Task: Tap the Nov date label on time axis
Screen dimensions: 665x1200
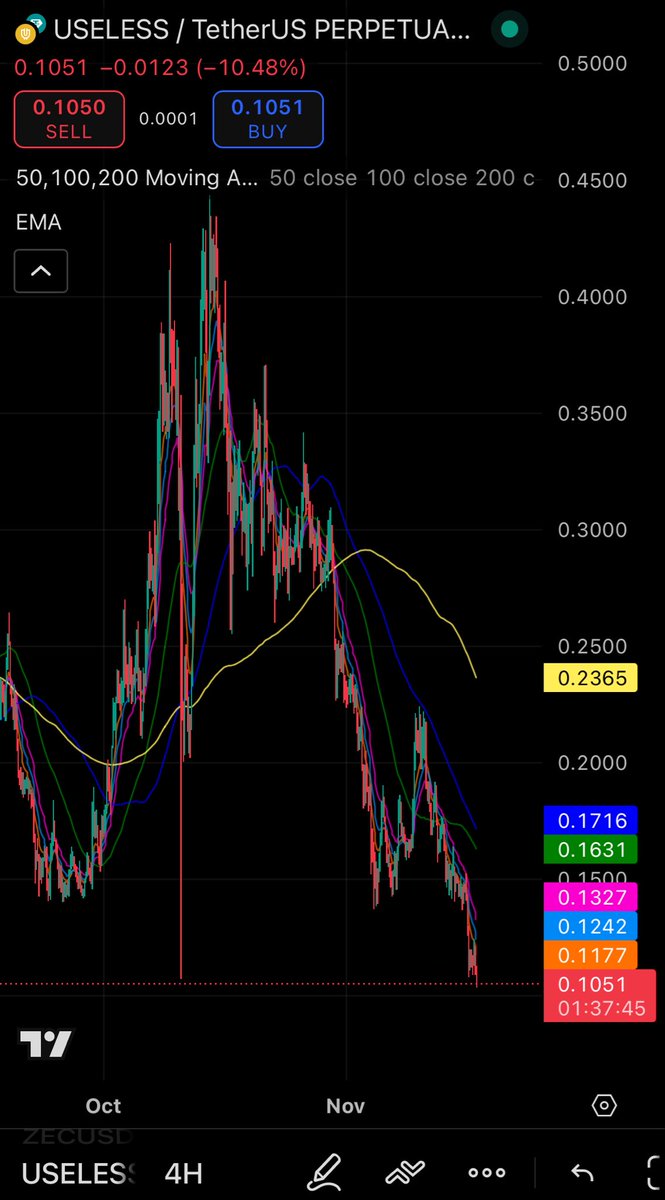Action: [346, 1106]
